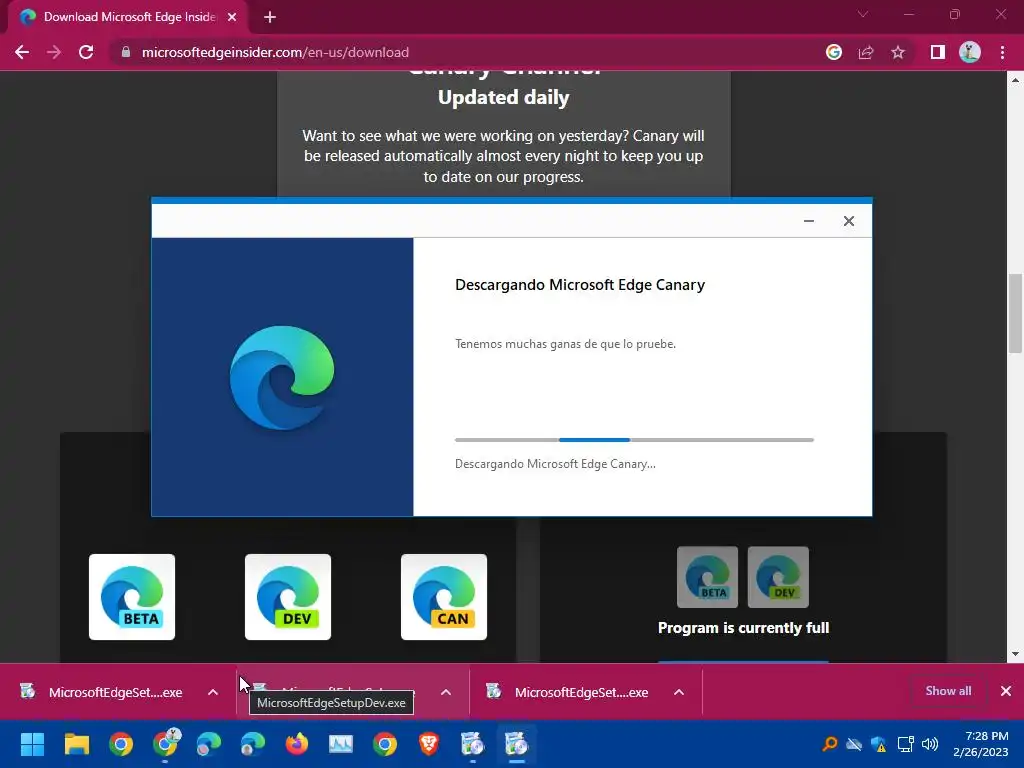1024x768 pixels.
Task: Click the OneDrive cloud tray icon
Action: (854, 744)
